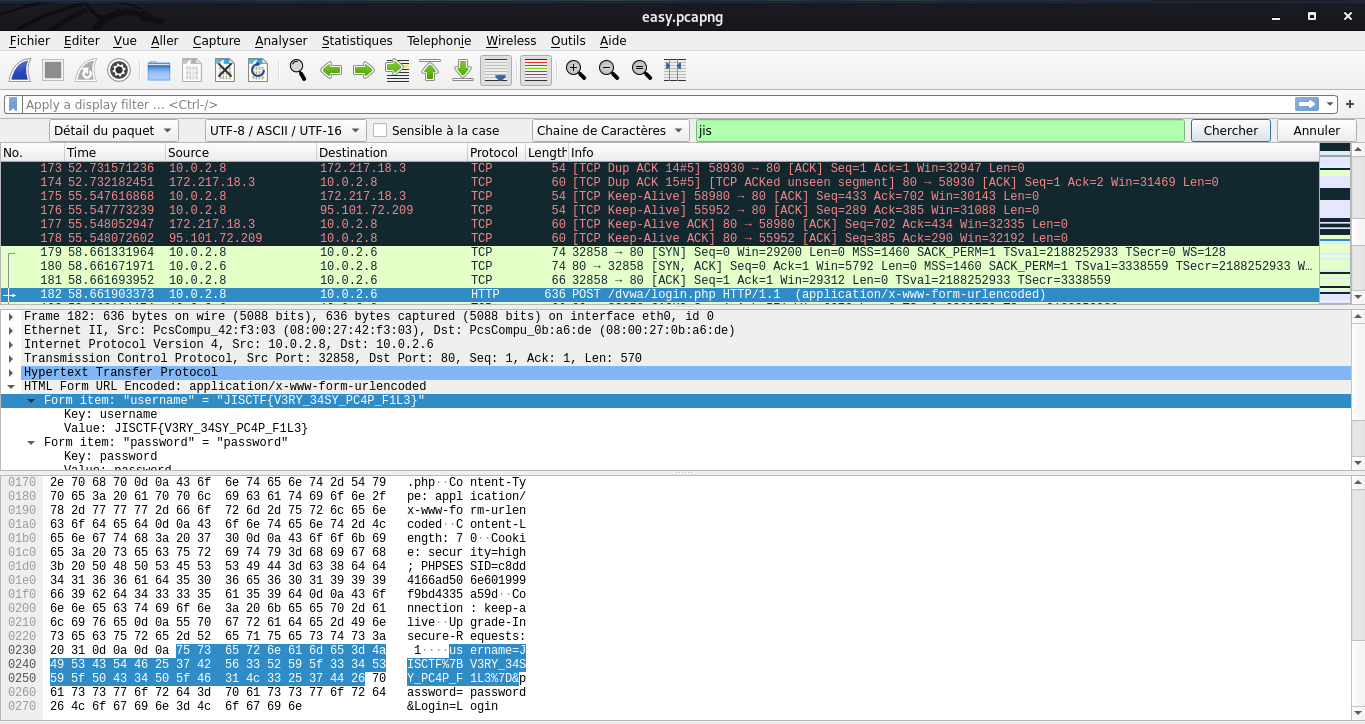
Task: Open the Fichier menu
Action: coord(29,40)
